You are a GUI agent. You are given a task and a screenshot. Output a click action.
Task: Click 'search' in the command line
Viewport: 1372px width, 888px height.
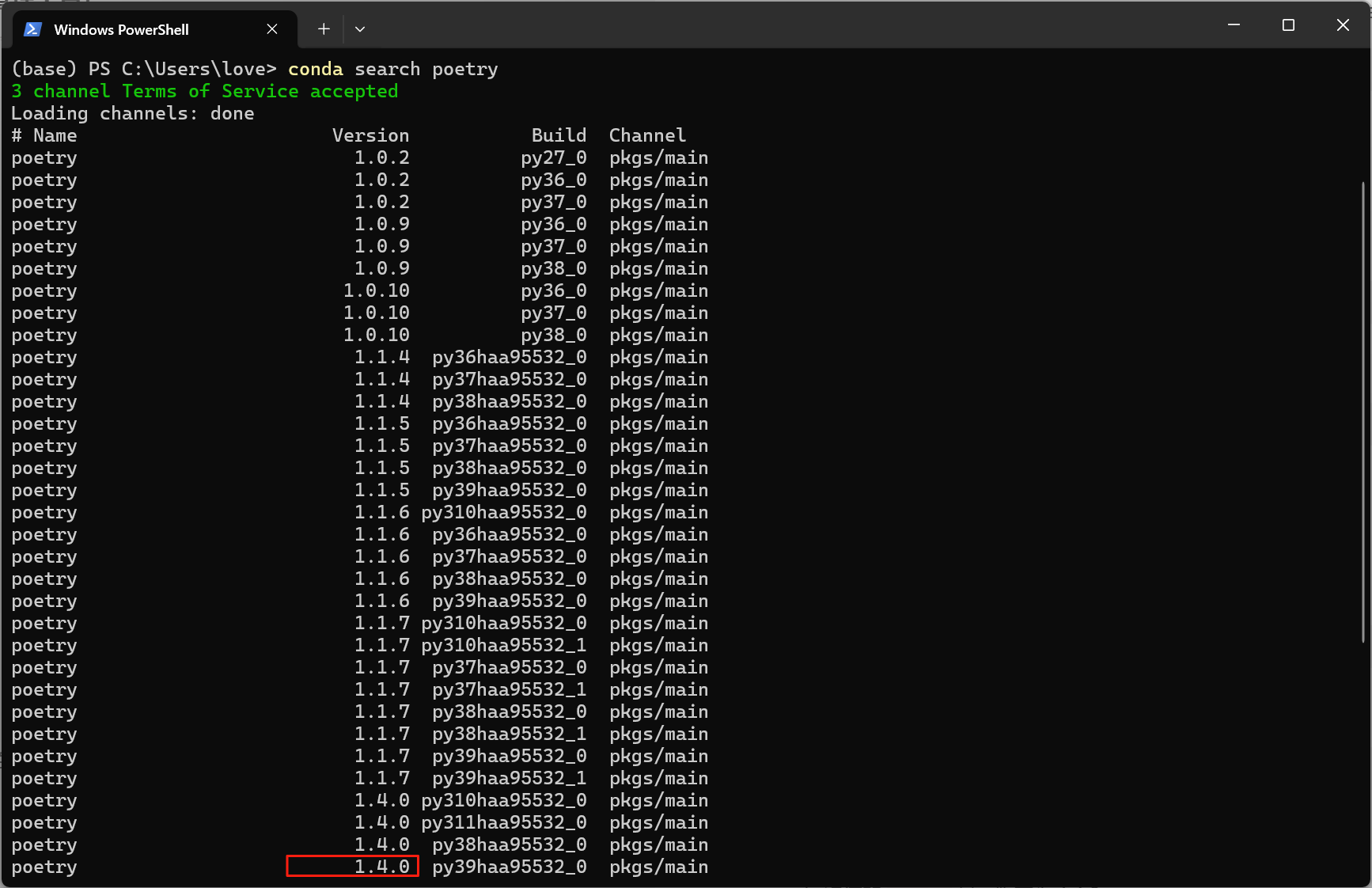[388, 70]
